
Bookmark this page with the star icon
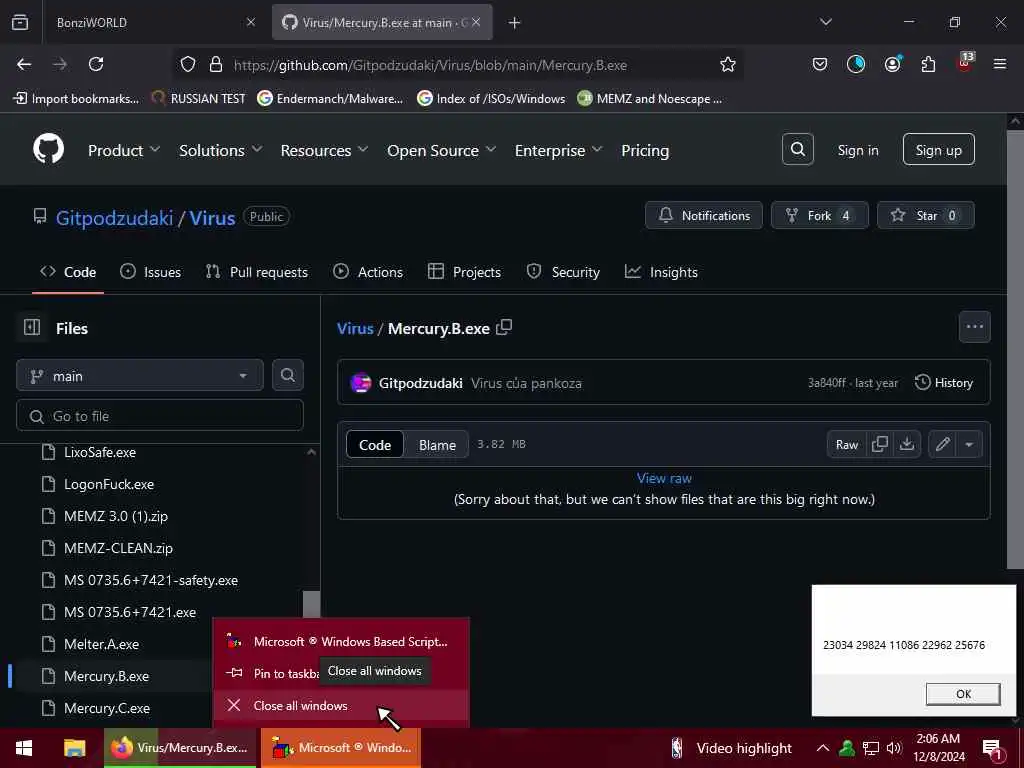tap(728, 64)
